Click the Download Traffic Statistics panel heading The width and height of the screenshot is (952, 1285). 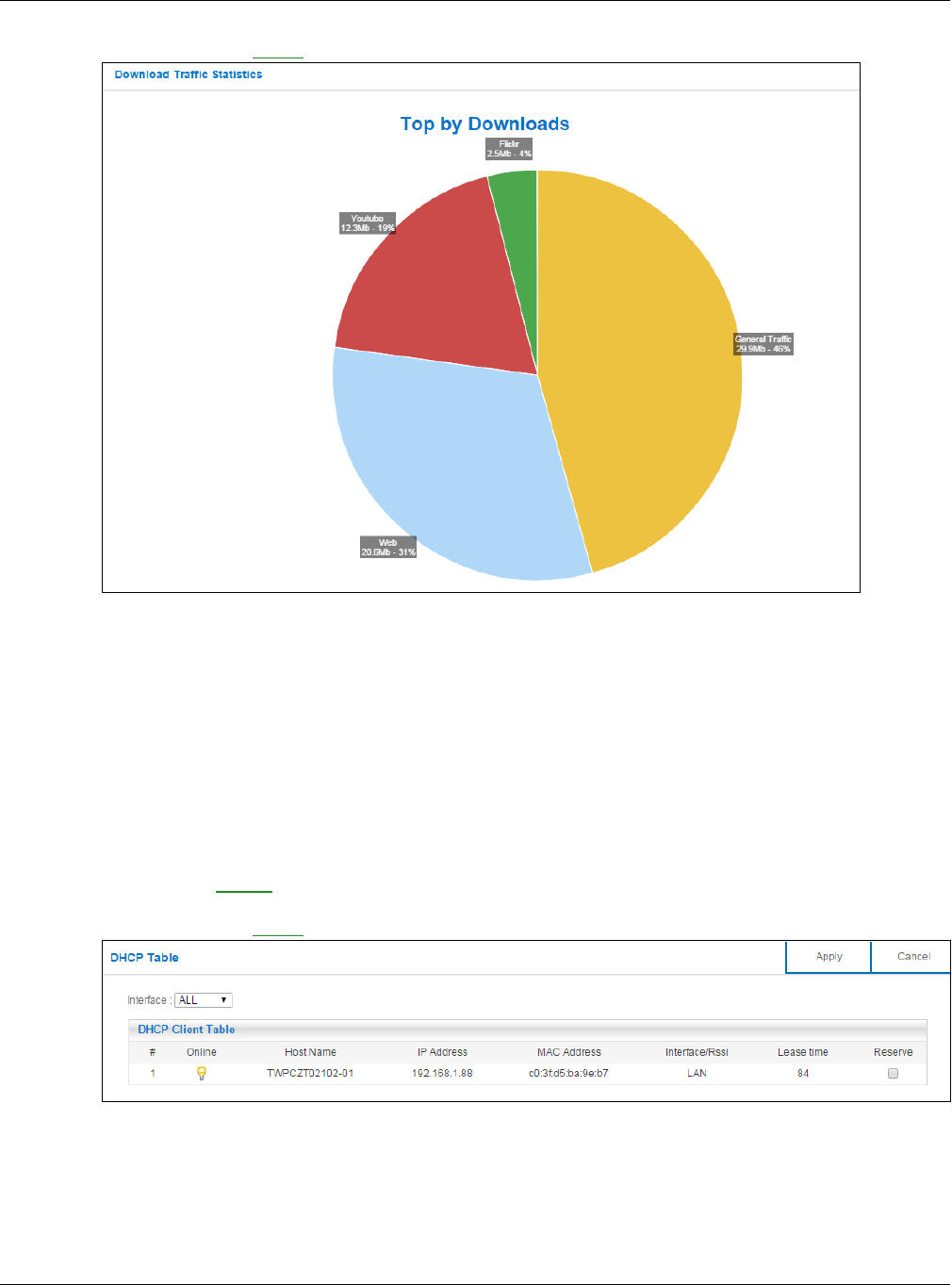click(189, 74)
